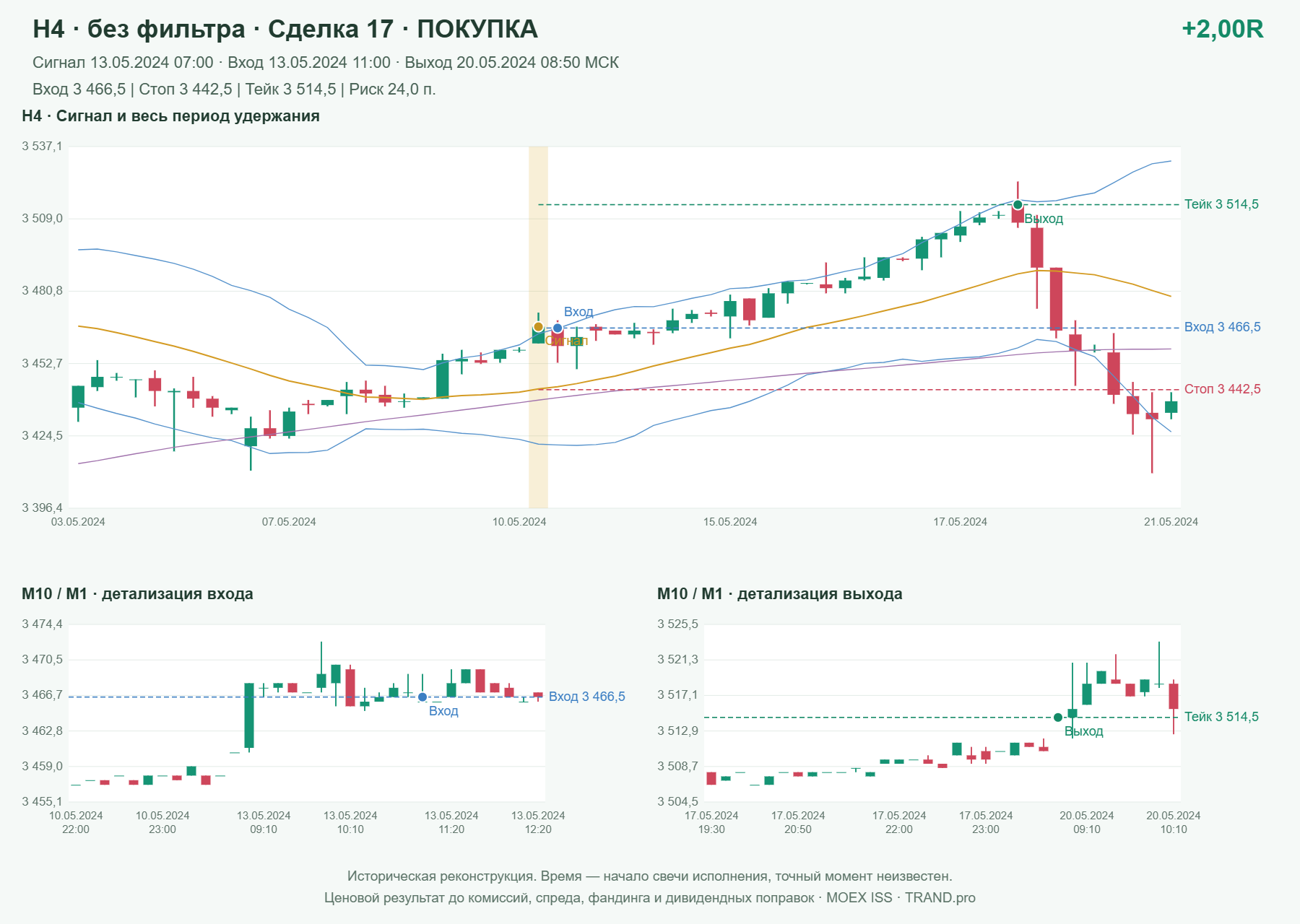This screenshot has width=1300, height=924.
Task: Click the '10.05.2024 22:00' time label
Action: pyautogui.click(x=76, y=822)
